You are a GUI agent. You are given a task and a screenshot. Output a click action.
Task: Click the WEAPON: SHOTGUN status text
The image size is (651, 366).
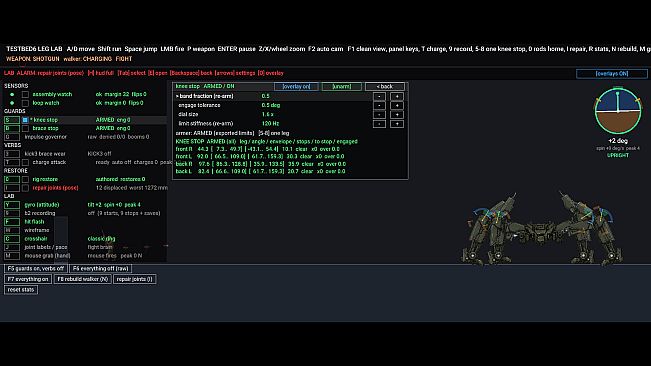click(33, 59)
